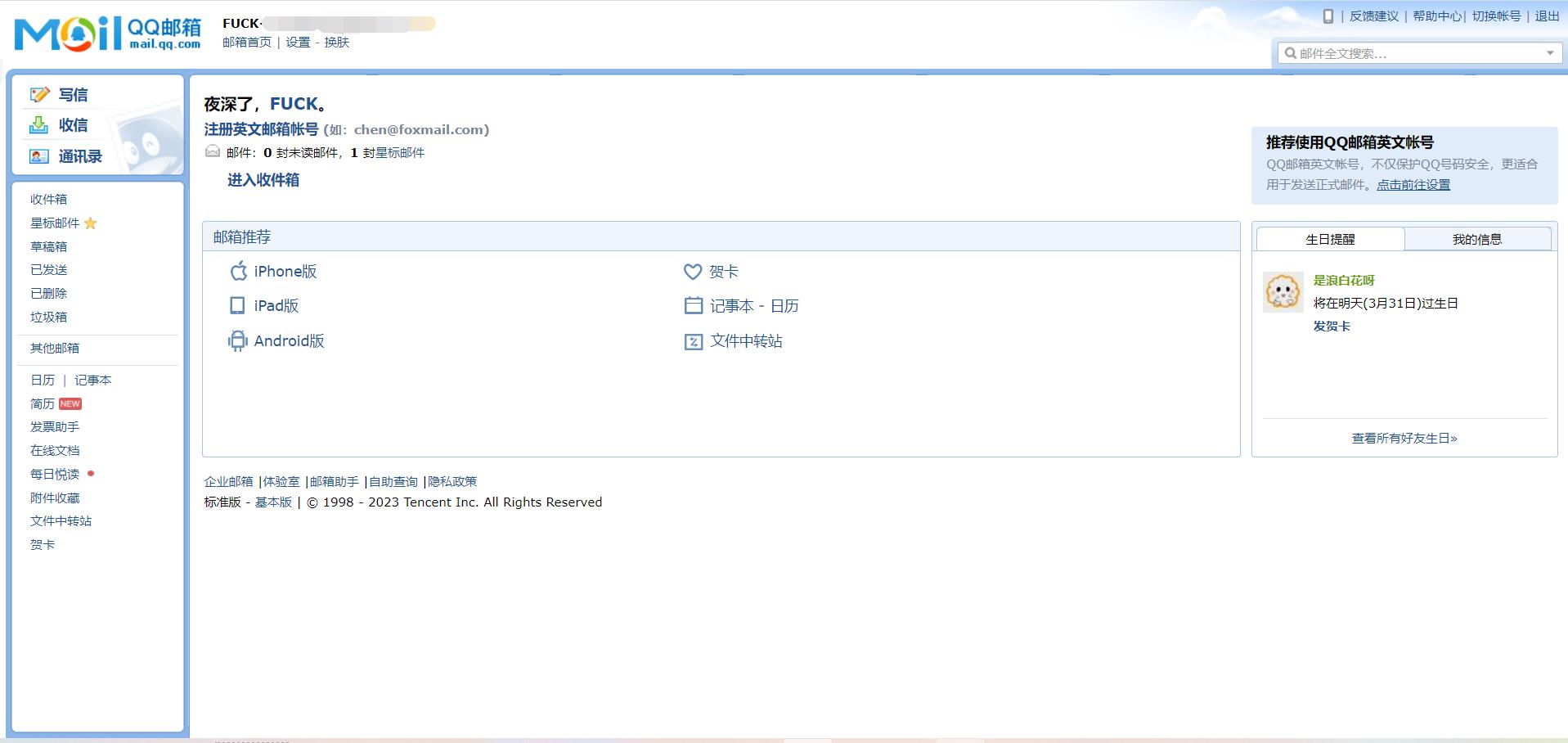Open 通讯录 contacts
The image size is (1568, 743).
tap(80, 156)
